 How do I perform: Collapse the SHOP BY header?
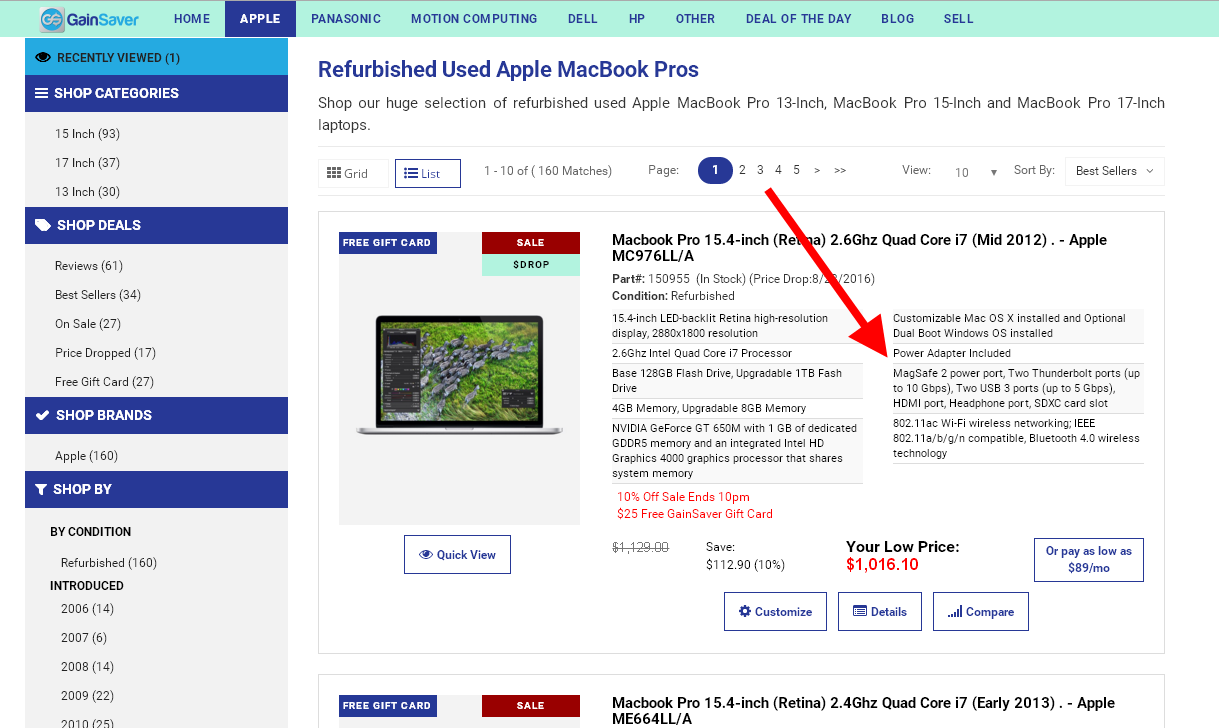tap(156, 489)
